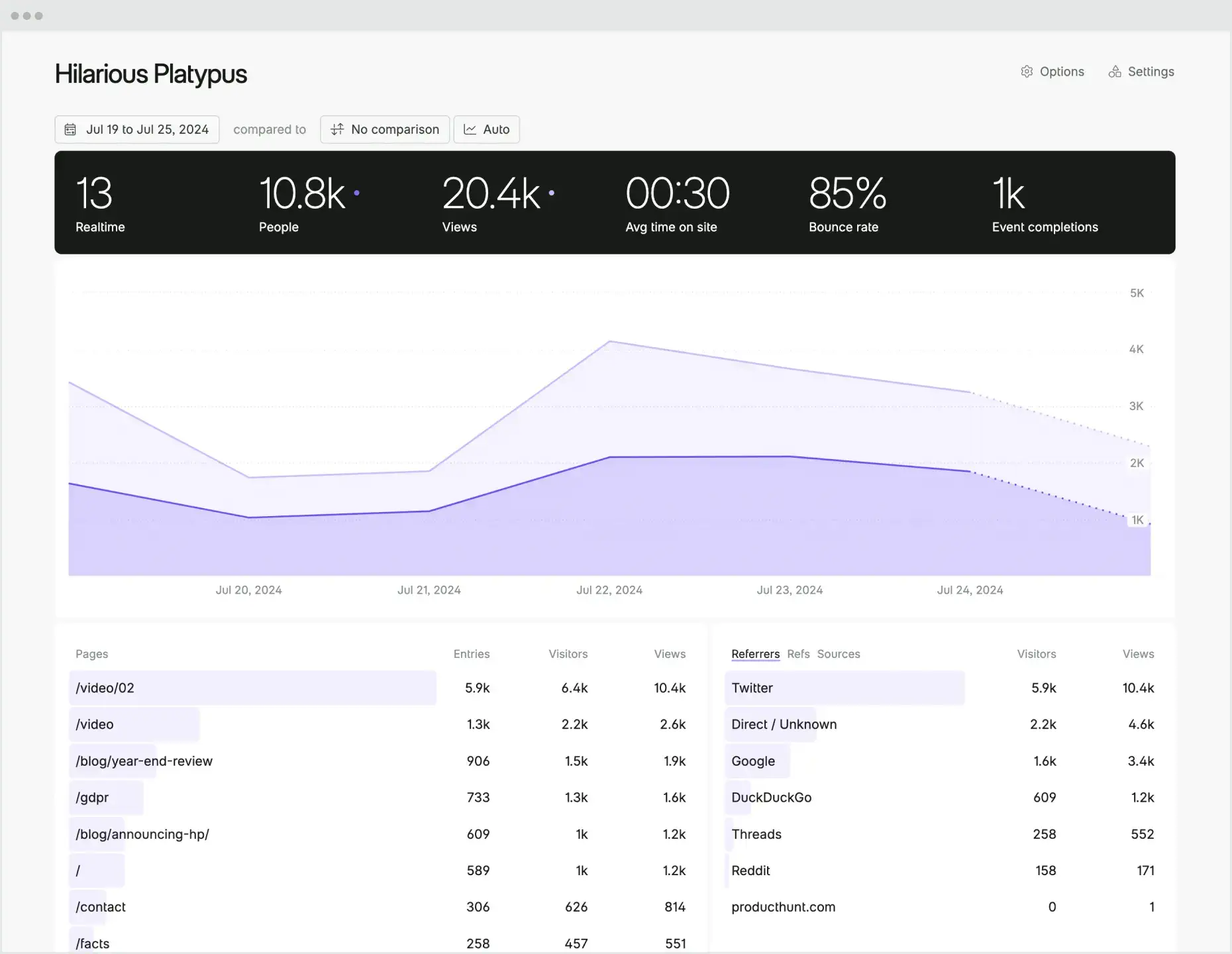Toggle the purple dot beside the Views metric

(x=552, y=193)
